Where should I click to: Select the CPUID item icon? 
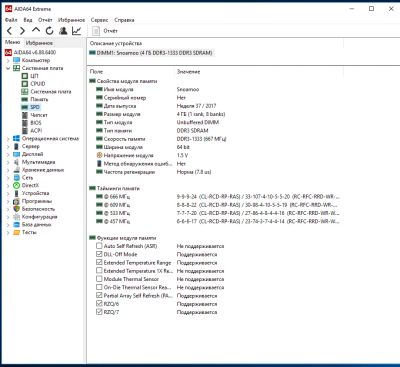point(25,84)
